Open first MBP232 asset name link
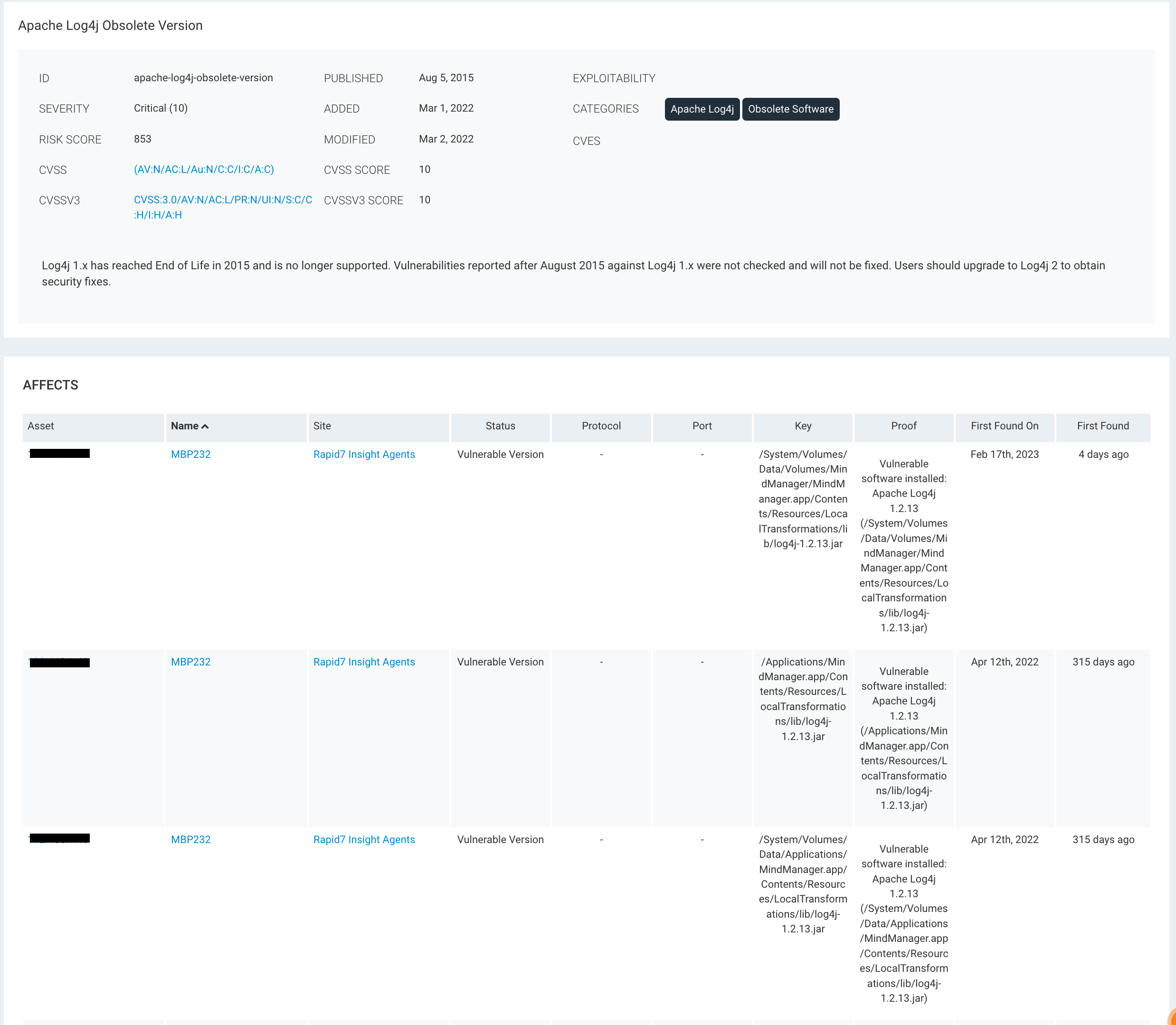Image resolution: width=1176 pixels, height=1025 pixels. pyautogui.click(x=190, y=454)
